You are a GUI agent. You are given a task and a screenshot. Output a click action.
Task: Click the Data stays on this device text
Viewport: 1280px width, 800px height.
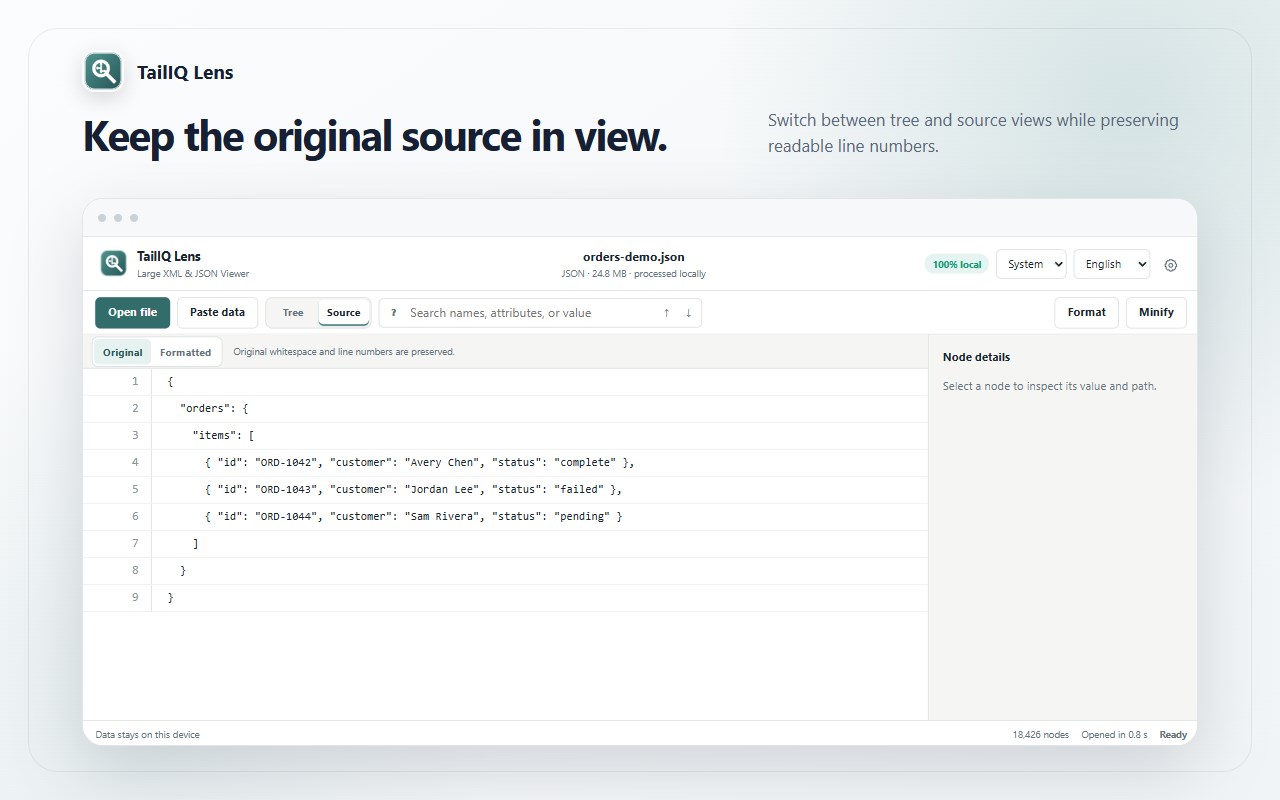tap(147, 735)
